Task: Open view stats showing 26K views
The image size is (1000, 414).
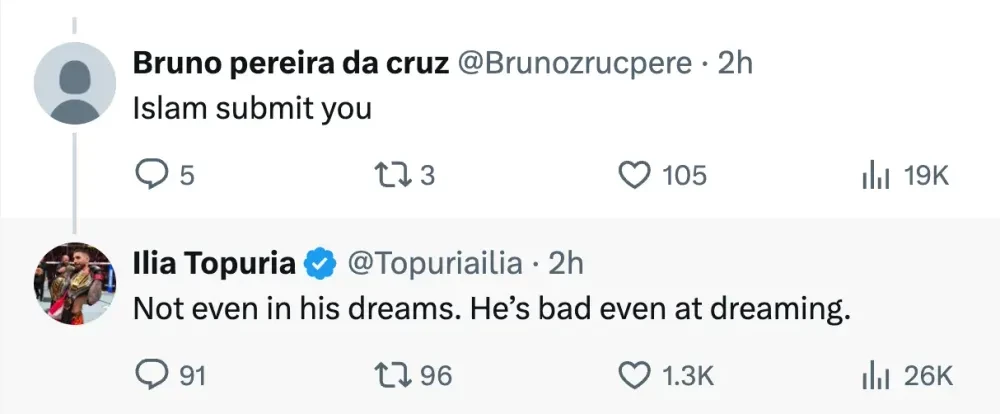Action: click(876, 375)
